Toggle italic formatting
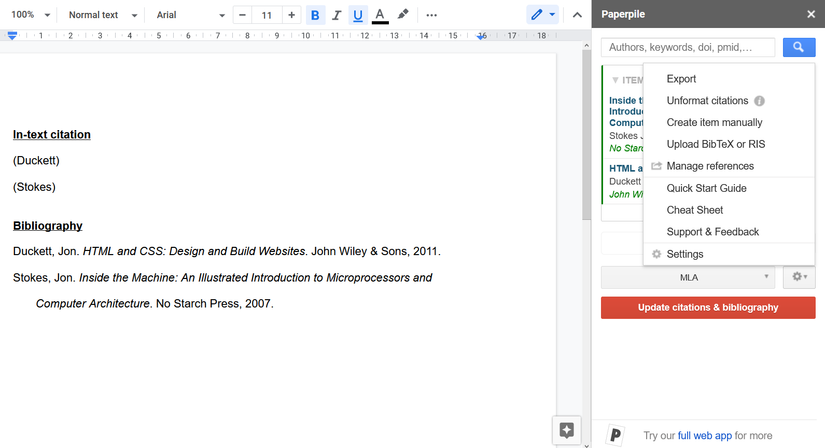The height and width of the screenshot is (448, 825). pos(336,15)
